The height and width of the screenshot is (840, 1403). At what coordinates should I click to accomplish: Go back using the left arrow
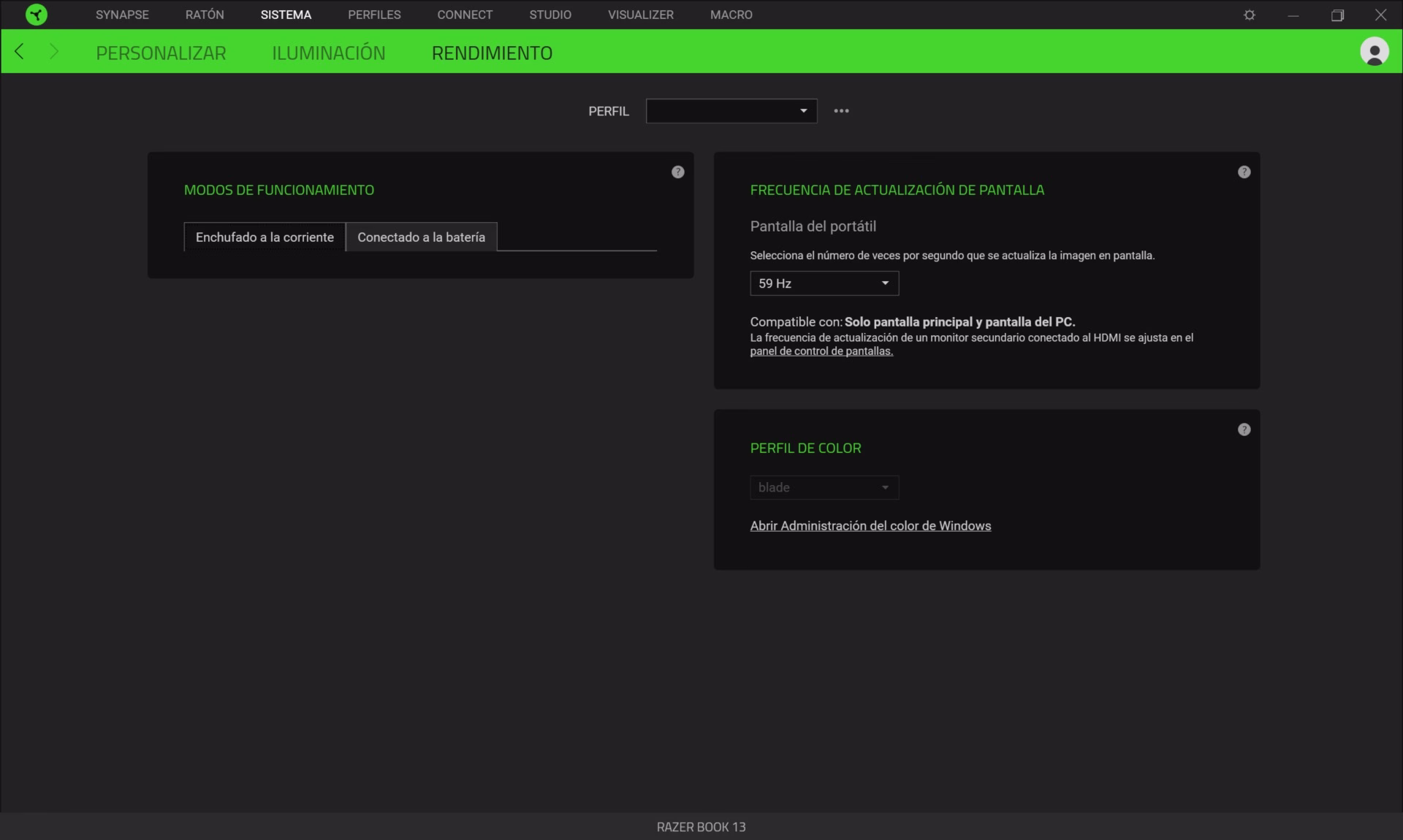(x=20, y=52)
